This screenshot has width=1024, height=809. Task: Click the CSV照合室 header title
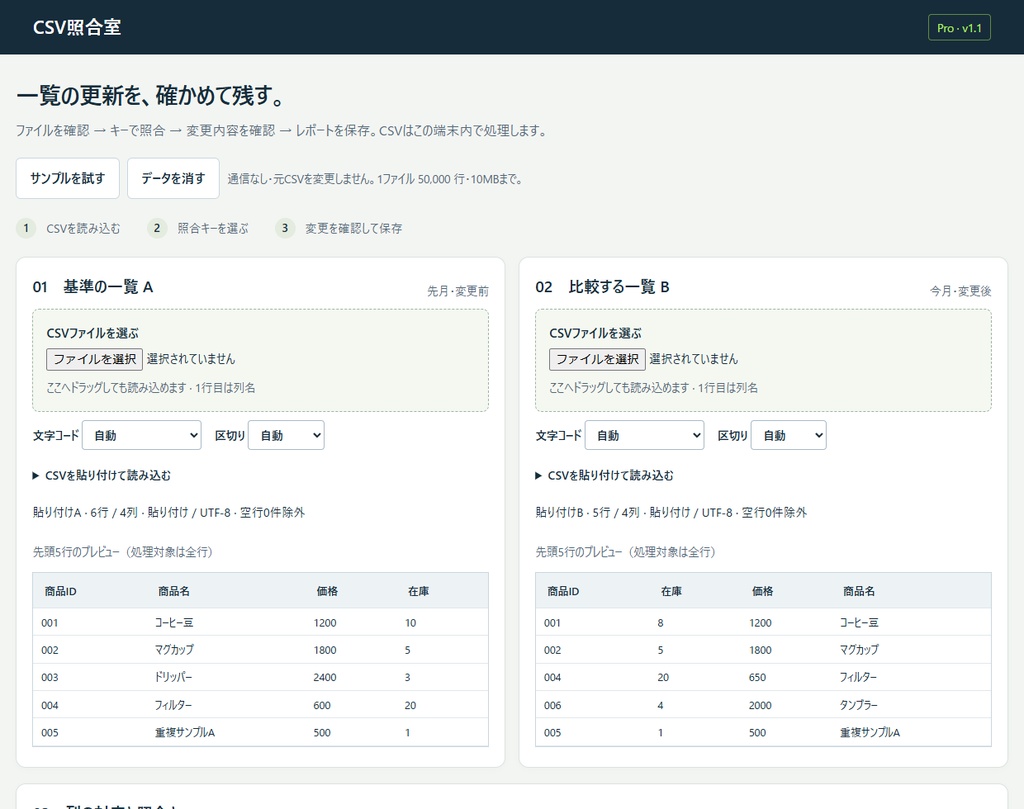(76, 27)
